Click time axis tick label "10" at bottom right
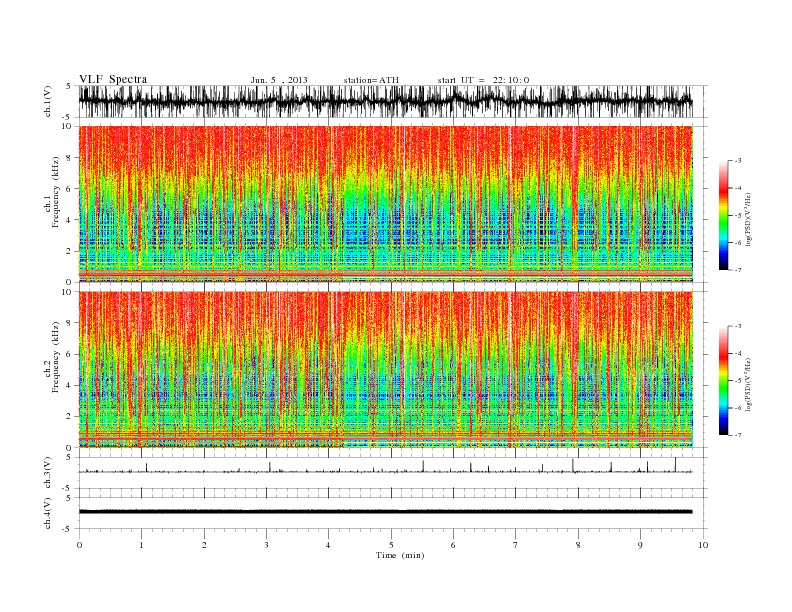 pos(703,545)
